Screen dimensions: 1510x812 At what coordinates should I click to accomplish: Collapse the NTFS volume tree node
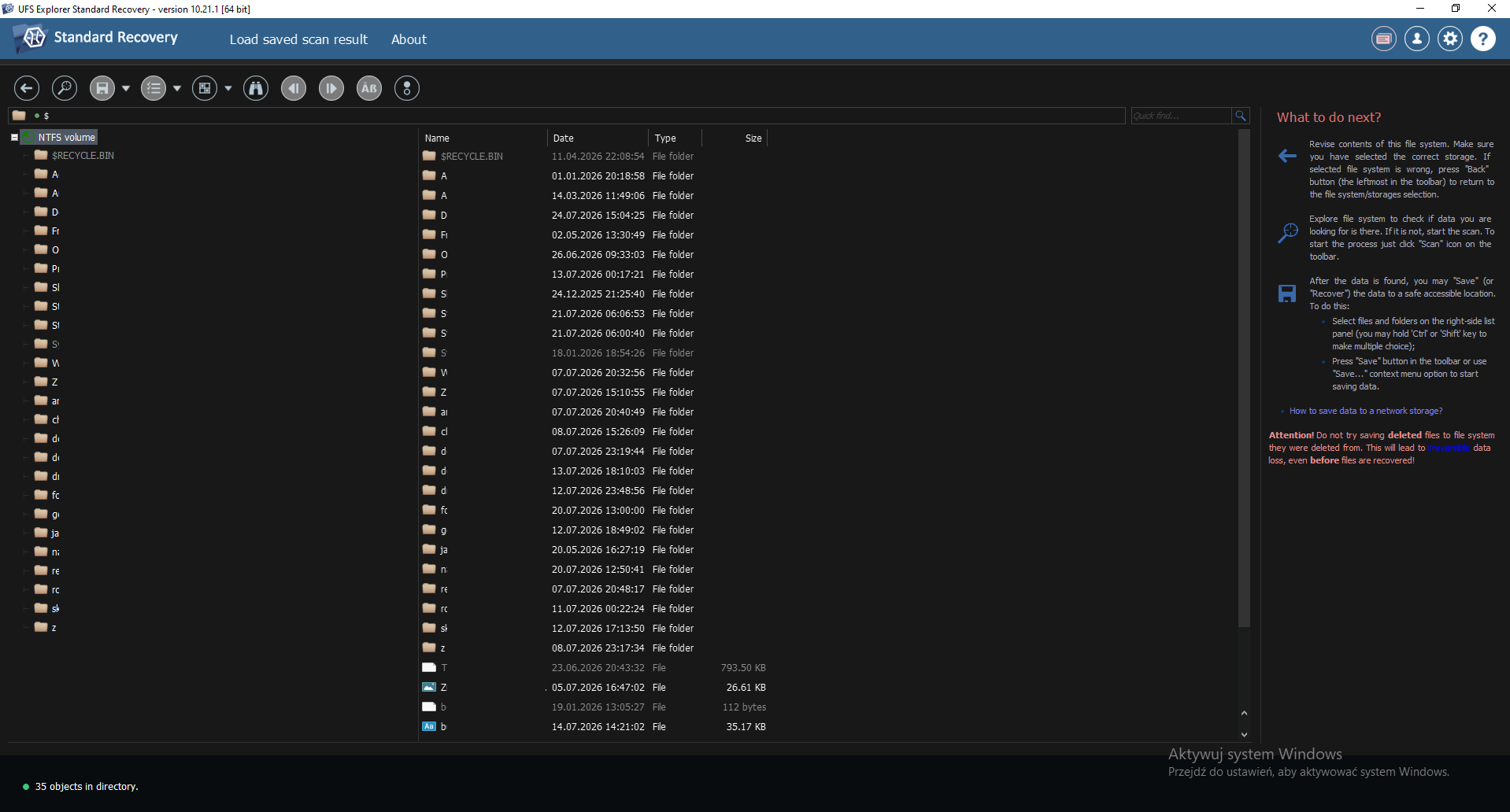coord(14,137)
